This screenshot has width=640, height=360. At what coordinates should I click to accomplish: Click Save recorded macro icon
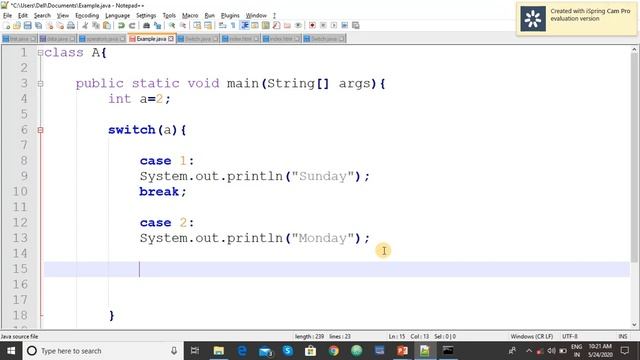356,25
